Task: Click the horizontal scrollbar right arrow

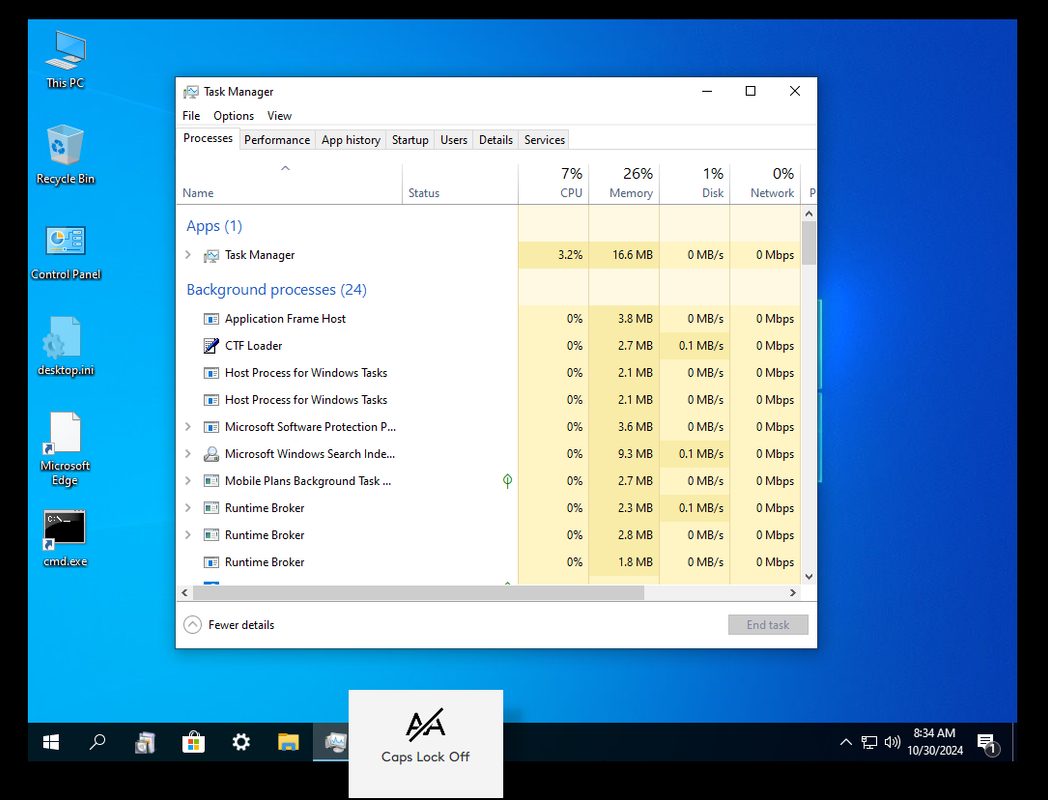Action: [x=793, y=593]
